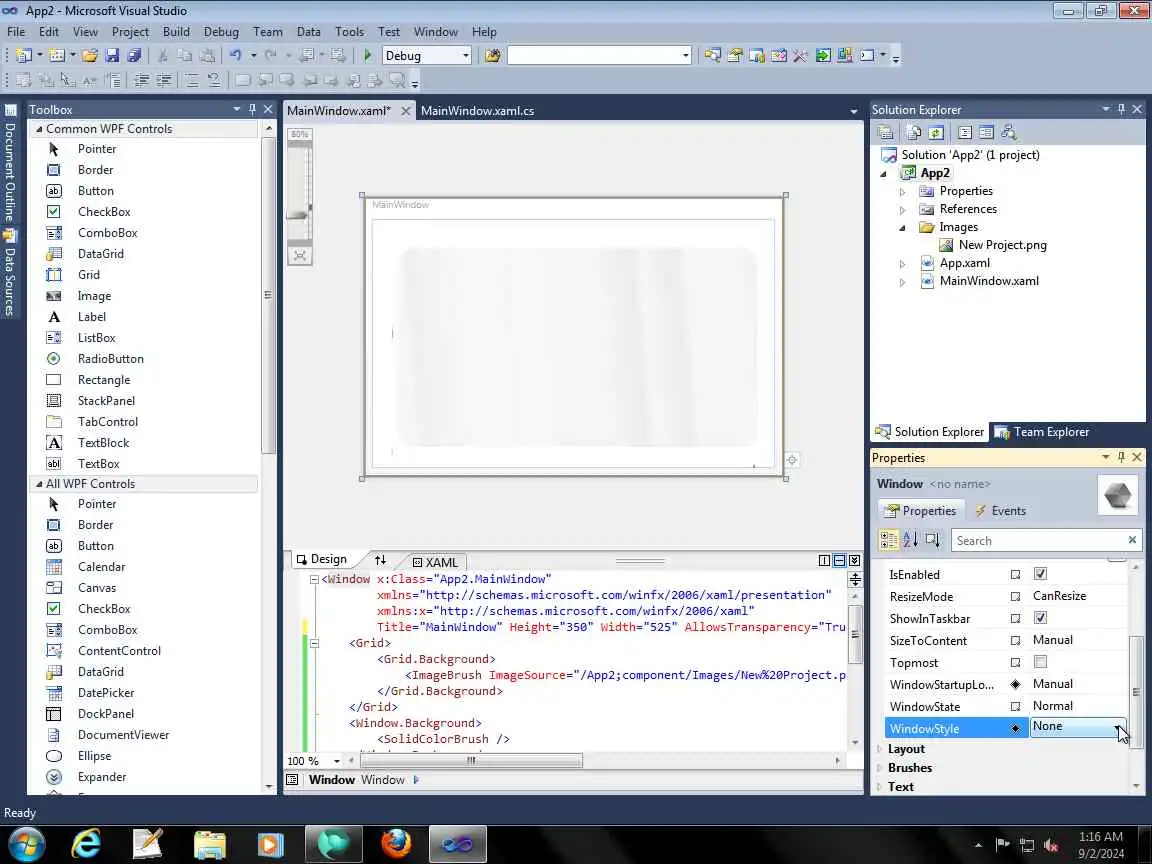Toggle the IsEnabled checkbox
This screenshot has width=1152, height=864.
tap(1040, 574)
